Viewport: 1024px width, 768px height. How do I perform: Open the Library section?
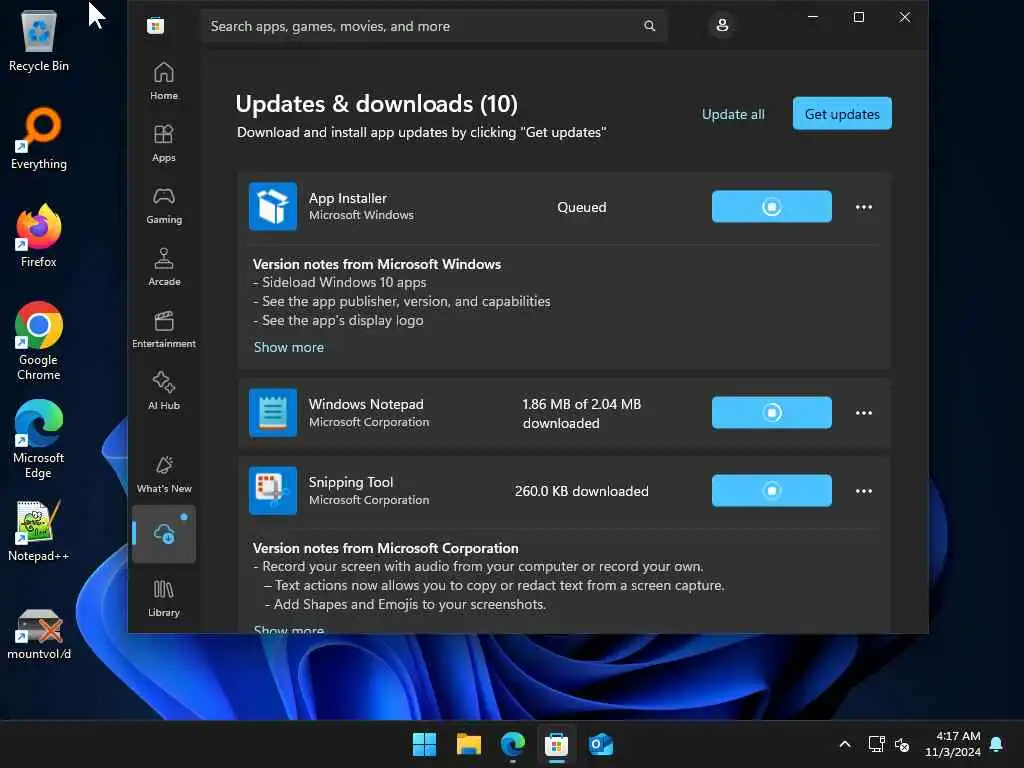[x=163, y=598]
